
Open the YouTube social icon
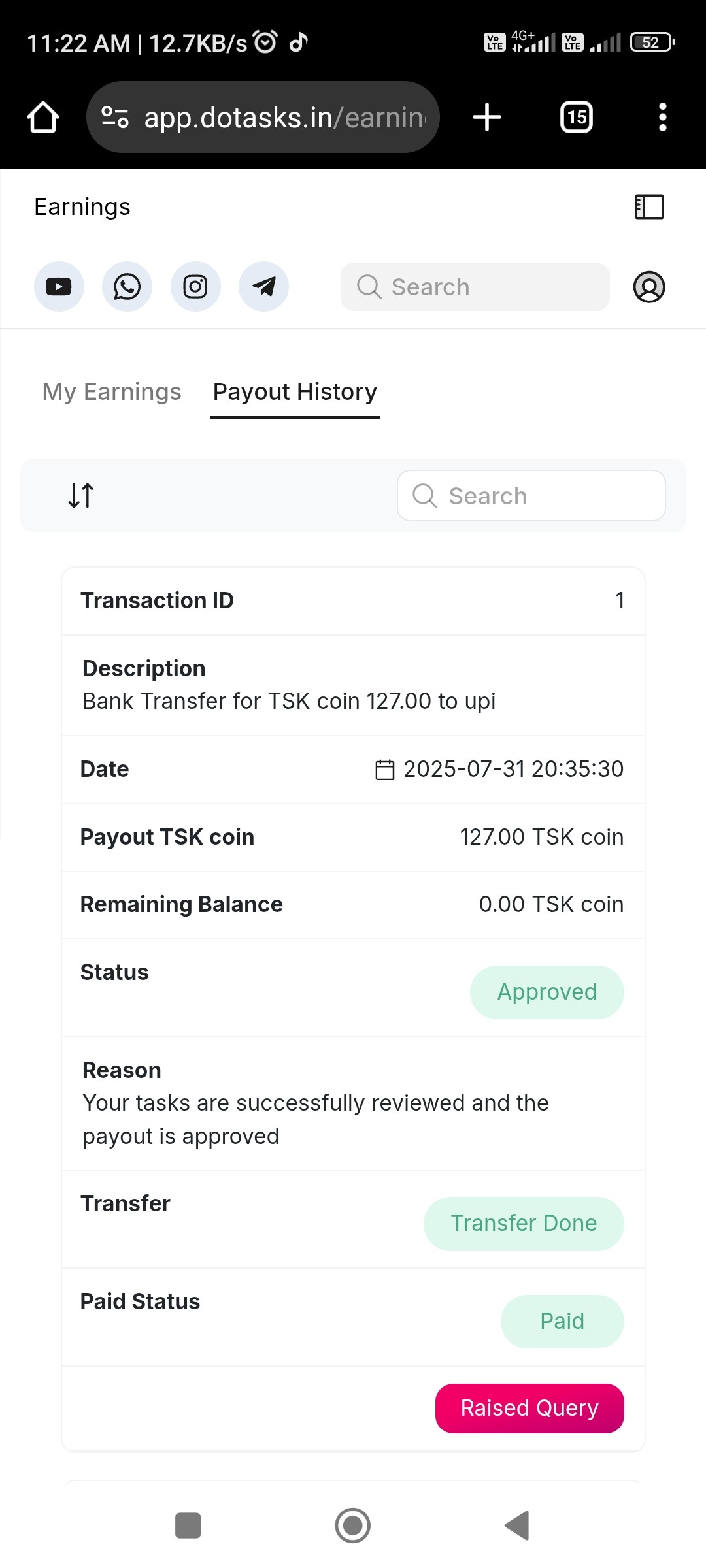[59, 287]
